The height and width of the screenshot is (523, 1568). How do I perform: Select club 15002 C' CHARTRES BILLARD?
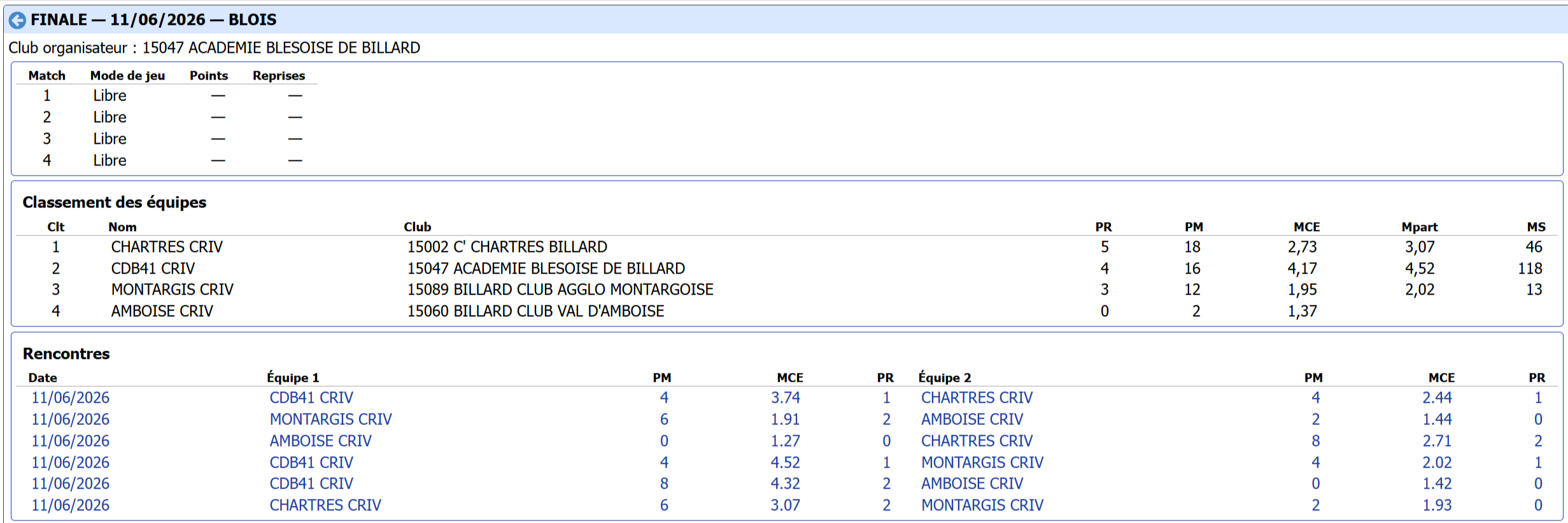pyautogui.click(x=507, y=247)
